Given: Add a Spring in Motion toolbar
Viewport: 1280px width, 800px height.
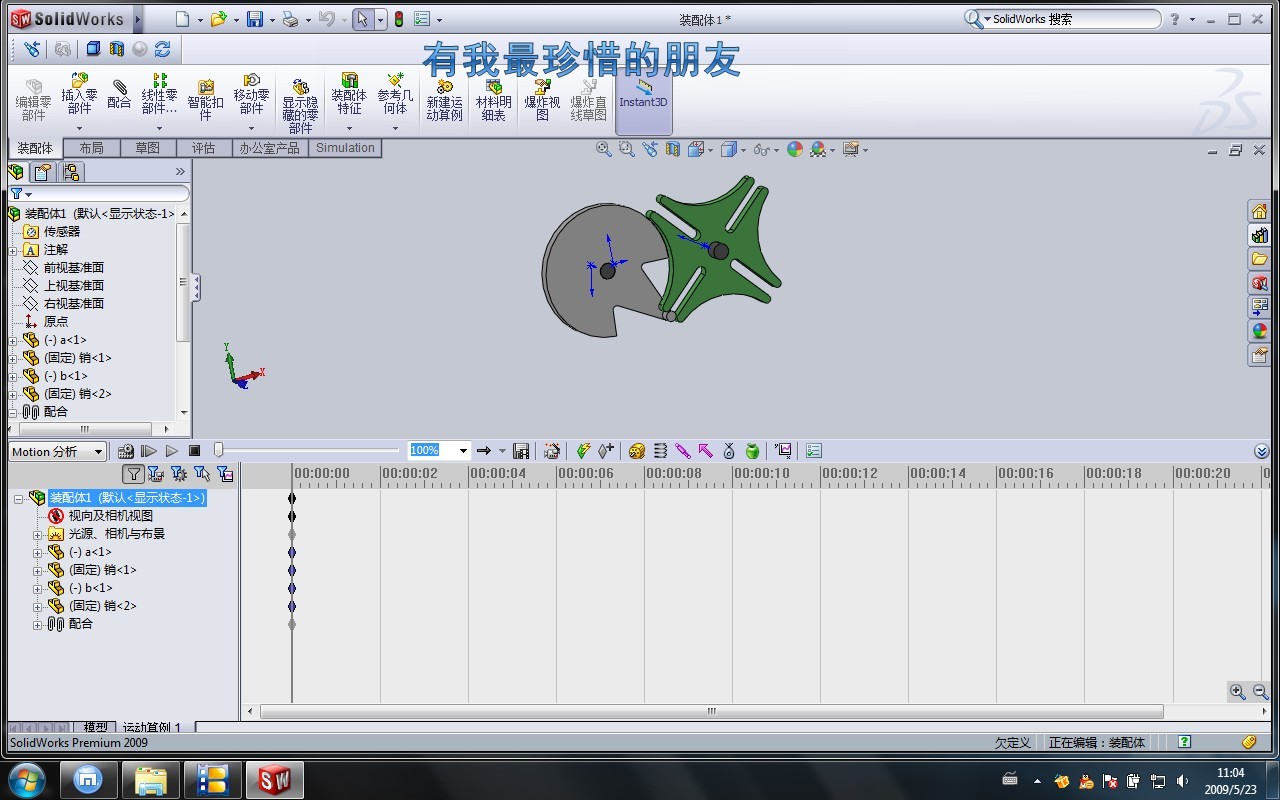Looking at the screenshot, I should click(x=660, y=451).
